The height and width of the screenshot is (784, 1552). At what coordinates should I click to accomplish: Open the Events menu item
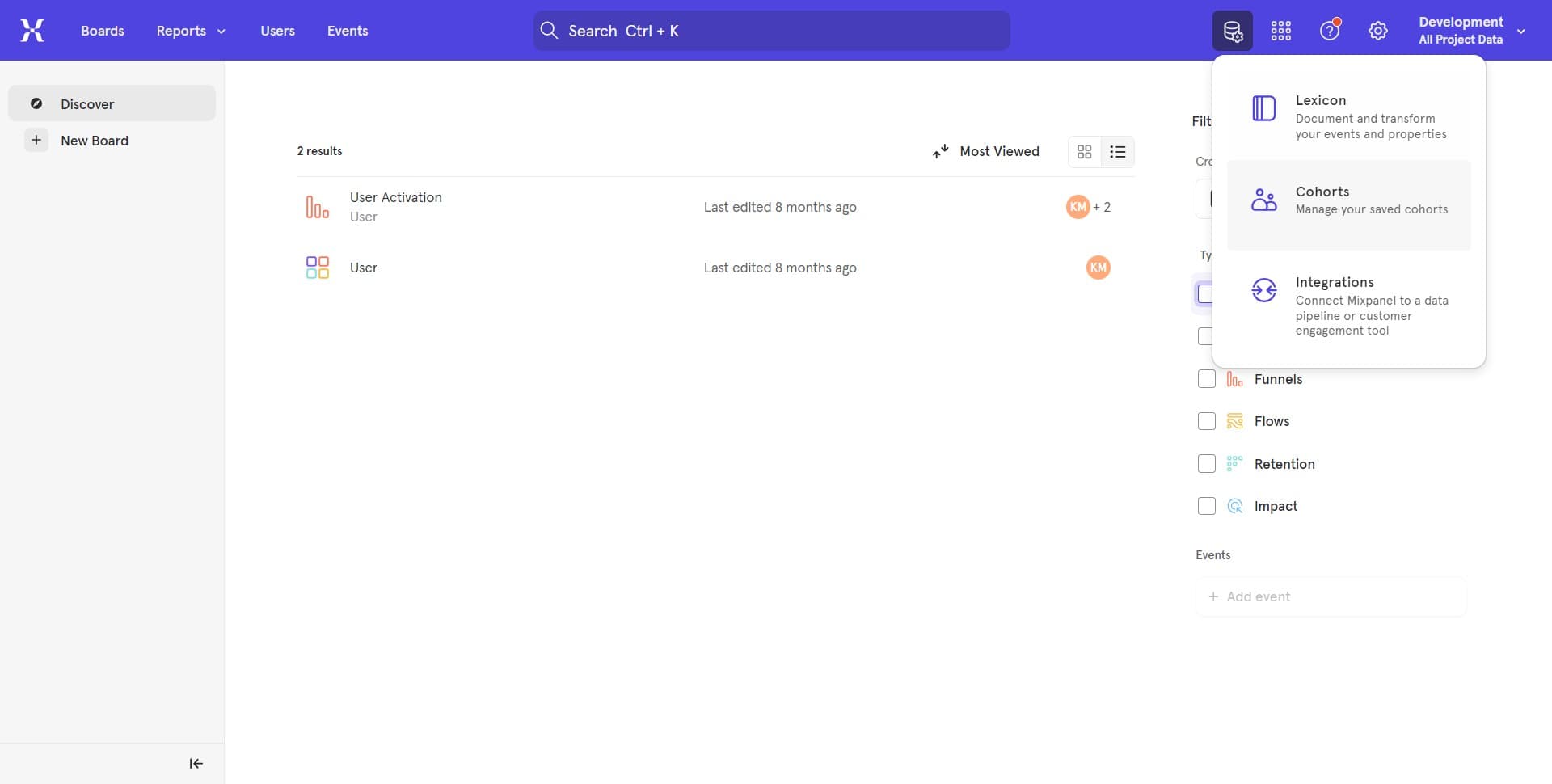coord(348,31)
